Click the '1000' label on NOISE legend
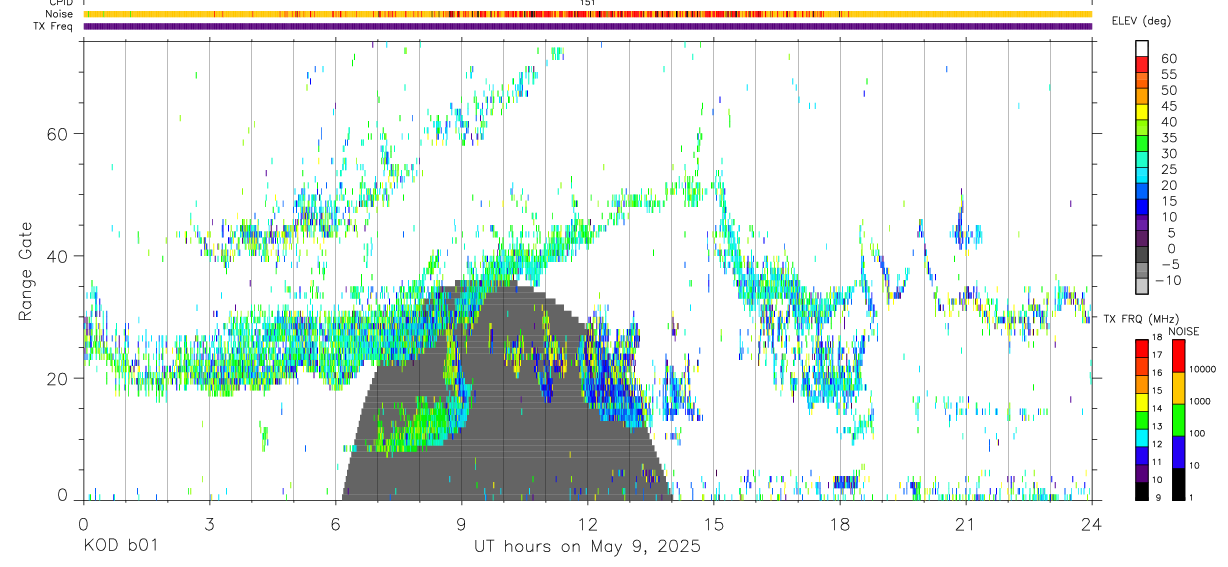This screenshot has width=1228, height=567. [1200, 401]
